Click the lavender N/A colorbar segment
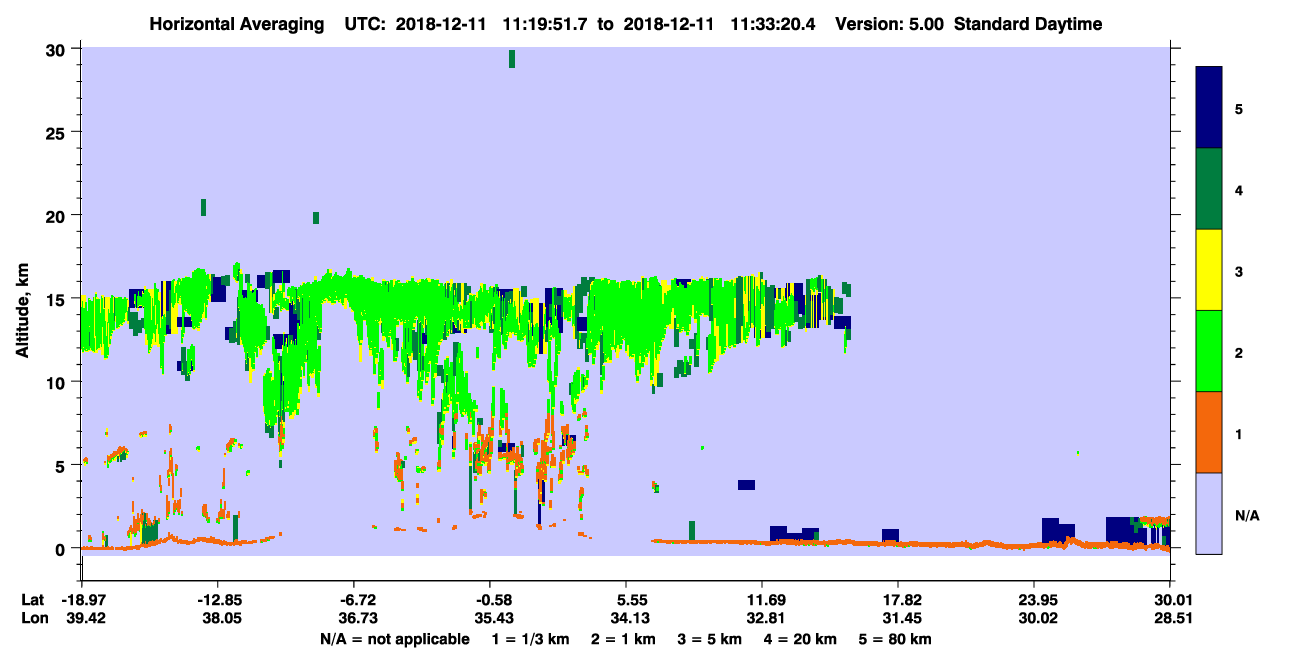 pos(1209,513)
